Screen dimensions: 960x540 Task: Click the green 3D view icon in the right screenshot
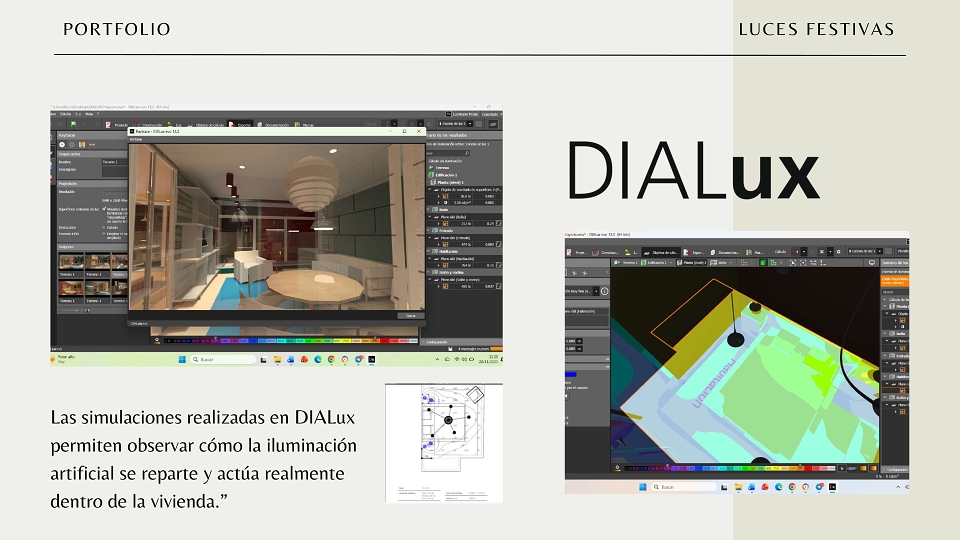click(x=763, y=263)
